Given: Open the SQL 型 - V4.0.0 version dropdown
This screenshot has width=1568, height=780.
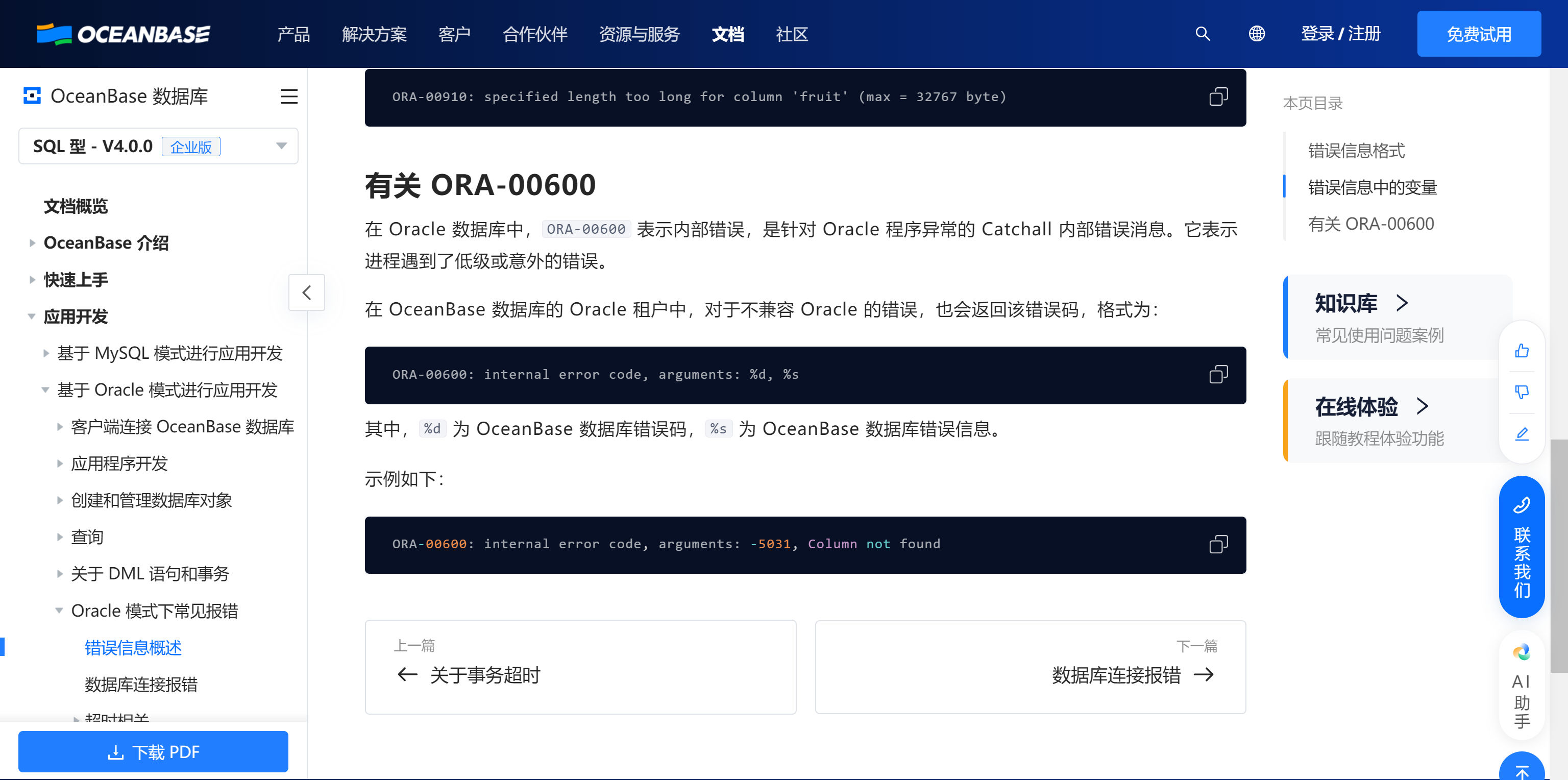Looking at the screenshot, I should click(158, 146).
